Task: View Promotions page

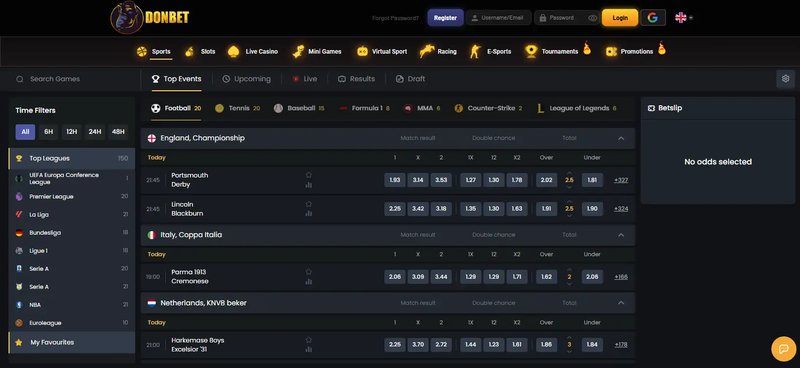Action: 635,51
